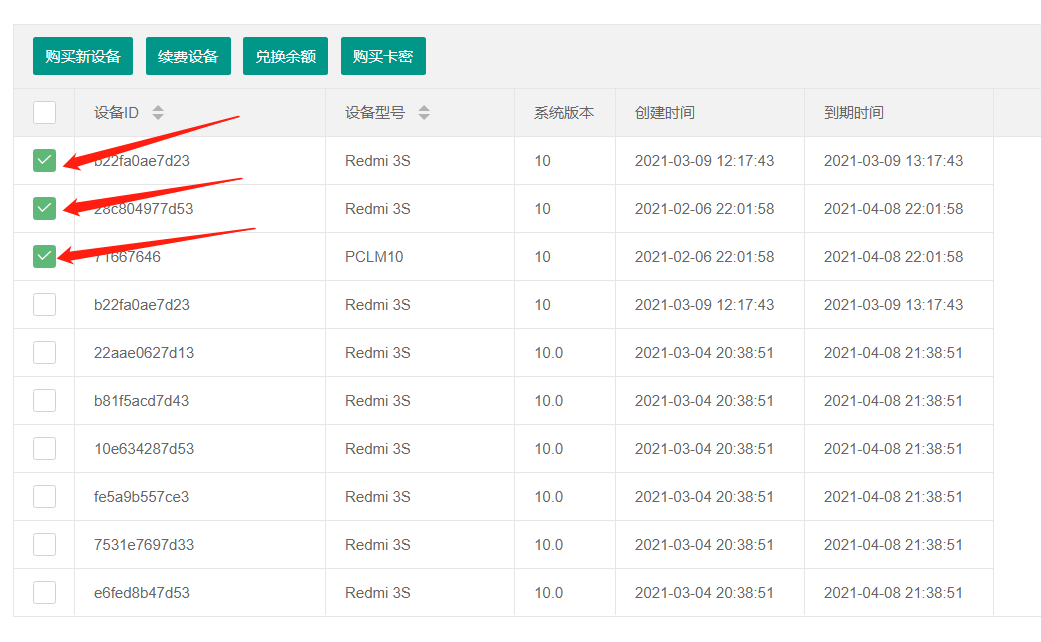This screenshot has height=642, width=1041.
Task: Uncheck the checkbox for PCLM10 device row
Action: [44, 256]
